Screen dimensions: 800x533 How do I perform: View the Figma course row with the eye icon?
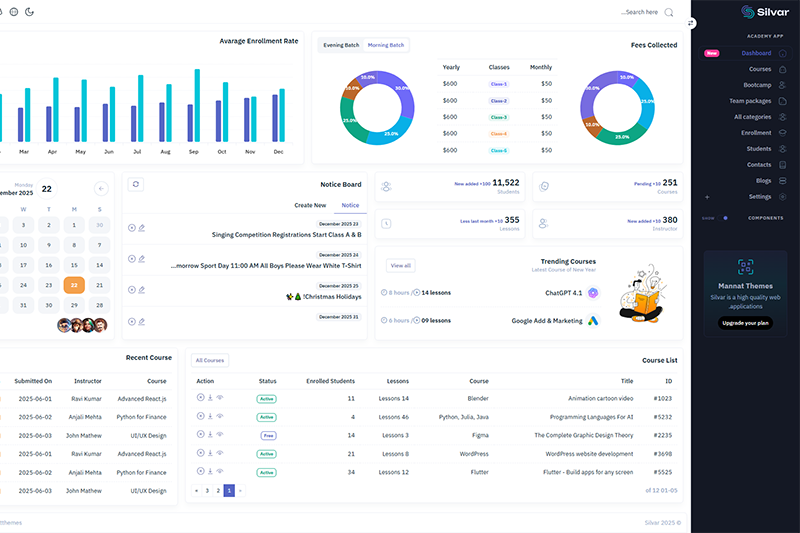click(x=220, y=435)
